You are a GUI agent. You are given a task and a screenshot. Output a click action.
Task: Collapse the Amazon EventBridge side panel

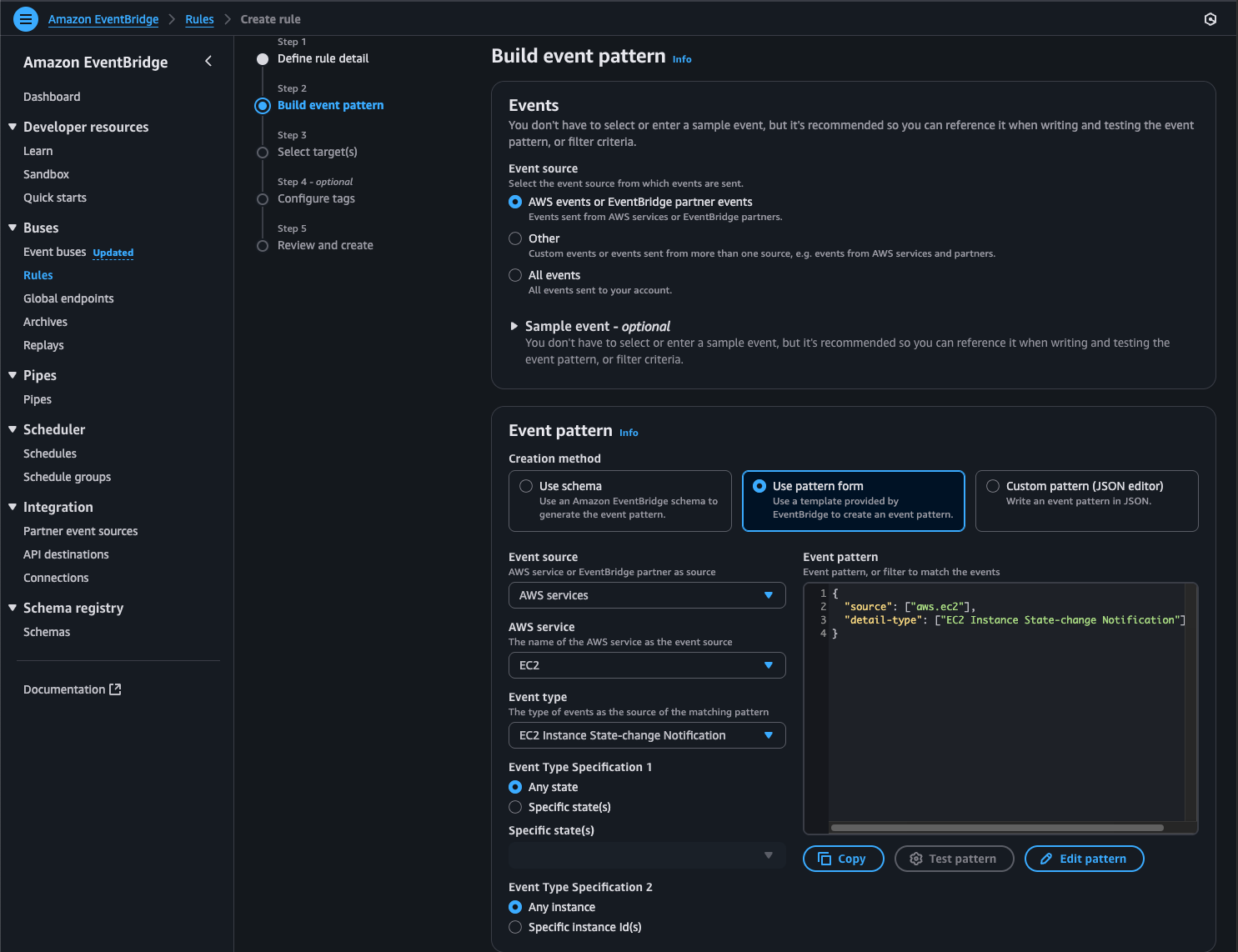click(x=208, y=61)
